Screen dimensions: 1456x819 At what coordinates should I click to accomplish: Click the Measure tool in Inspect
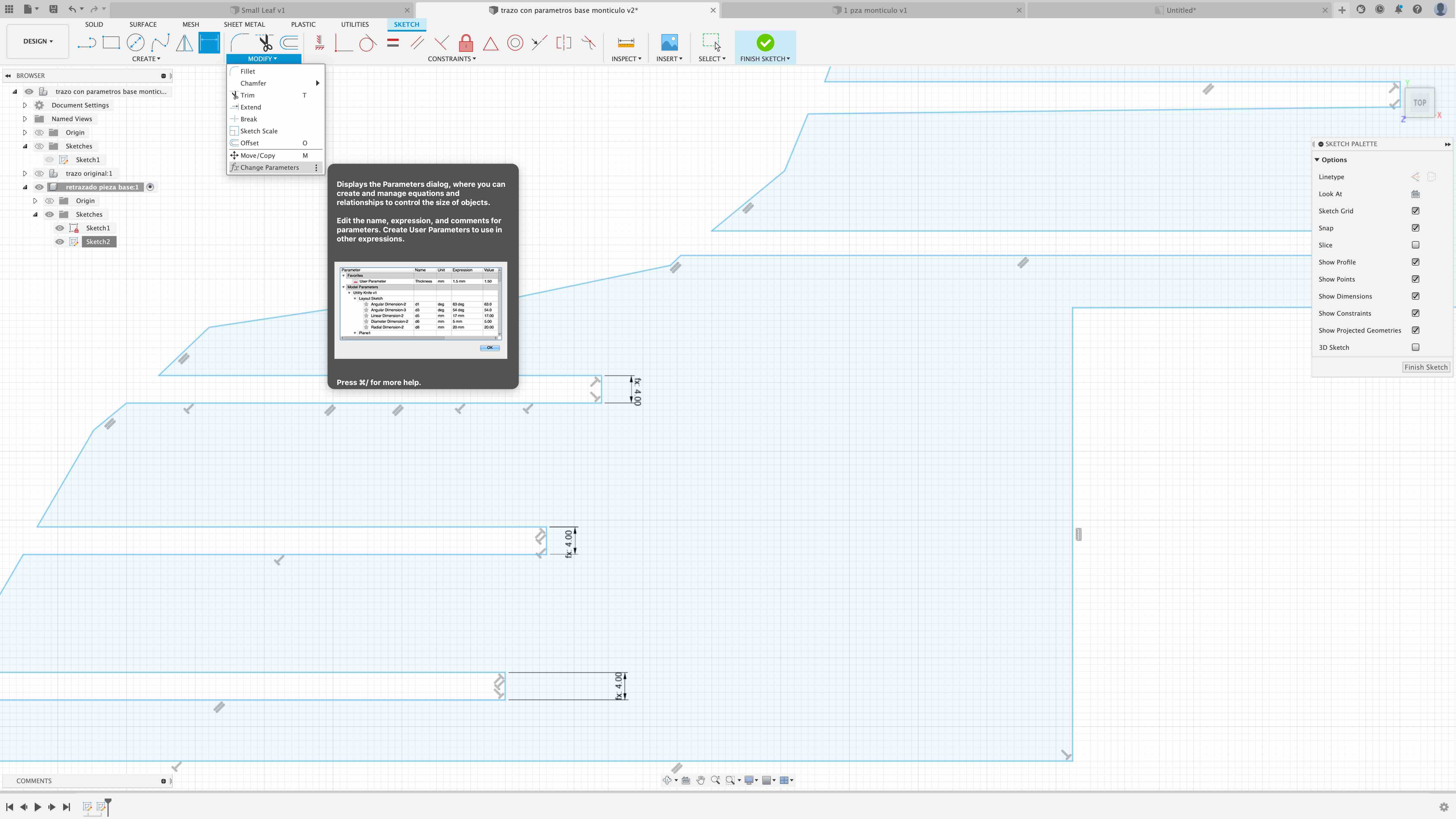626,43
